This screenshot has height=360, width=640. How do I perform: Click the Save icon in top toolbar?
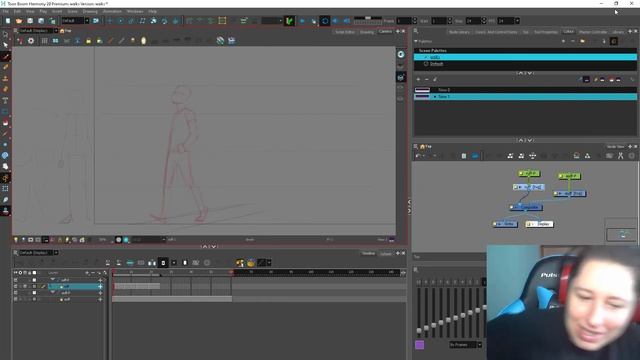pos(30,21)
